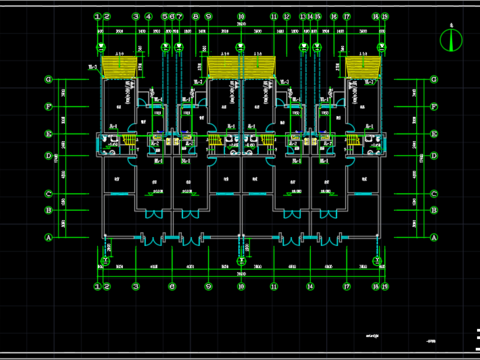Select the leftmost cyan double door on axis A

point(154,240)
